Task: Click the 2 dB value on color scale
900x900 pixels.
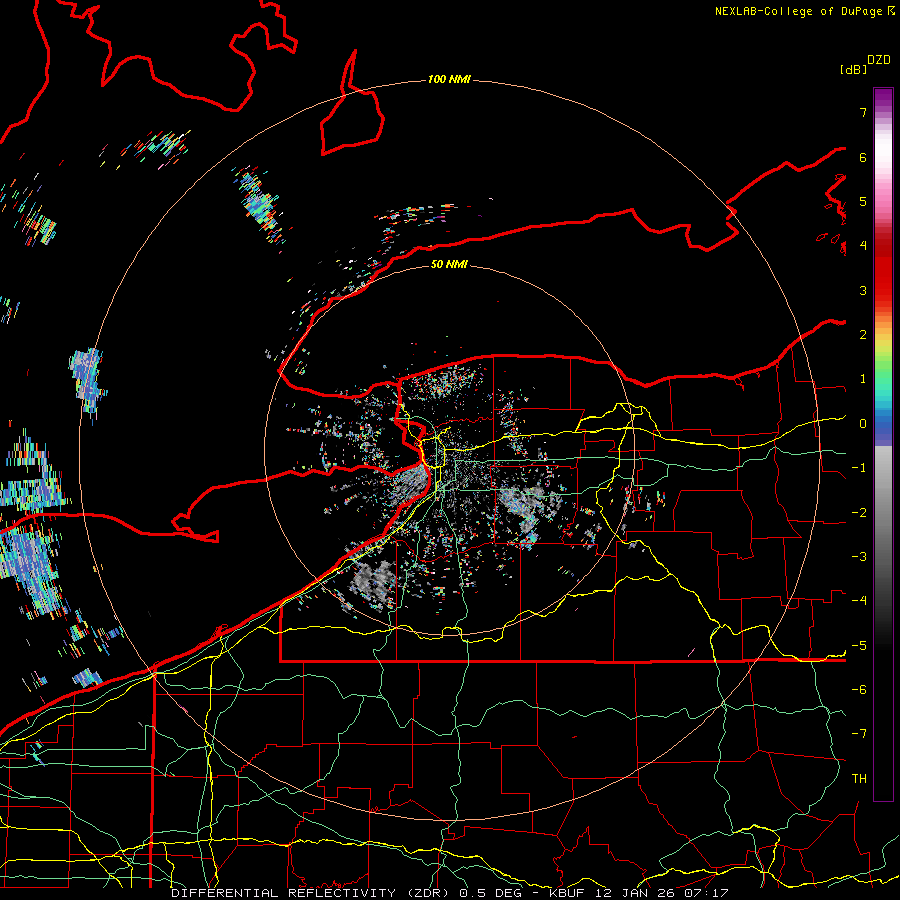Action: tap(863, 335)
